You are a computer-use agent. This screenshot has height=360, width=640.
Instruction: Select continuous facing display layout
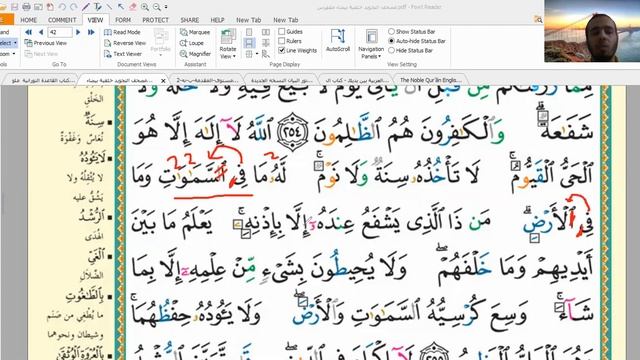(x=266, y=43)
